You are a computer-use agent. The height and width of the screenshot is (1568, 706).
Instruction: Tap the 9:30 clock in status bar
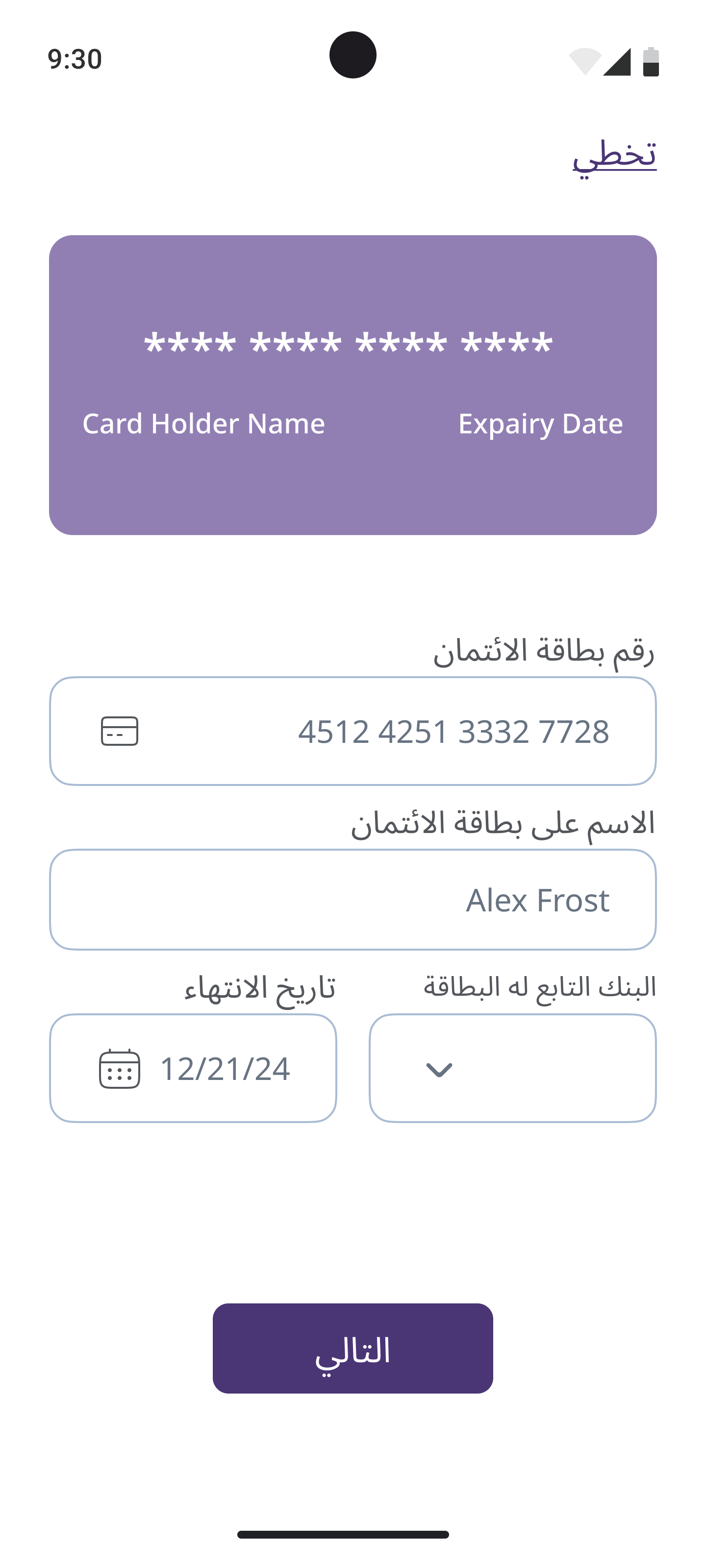click(75, 59)
